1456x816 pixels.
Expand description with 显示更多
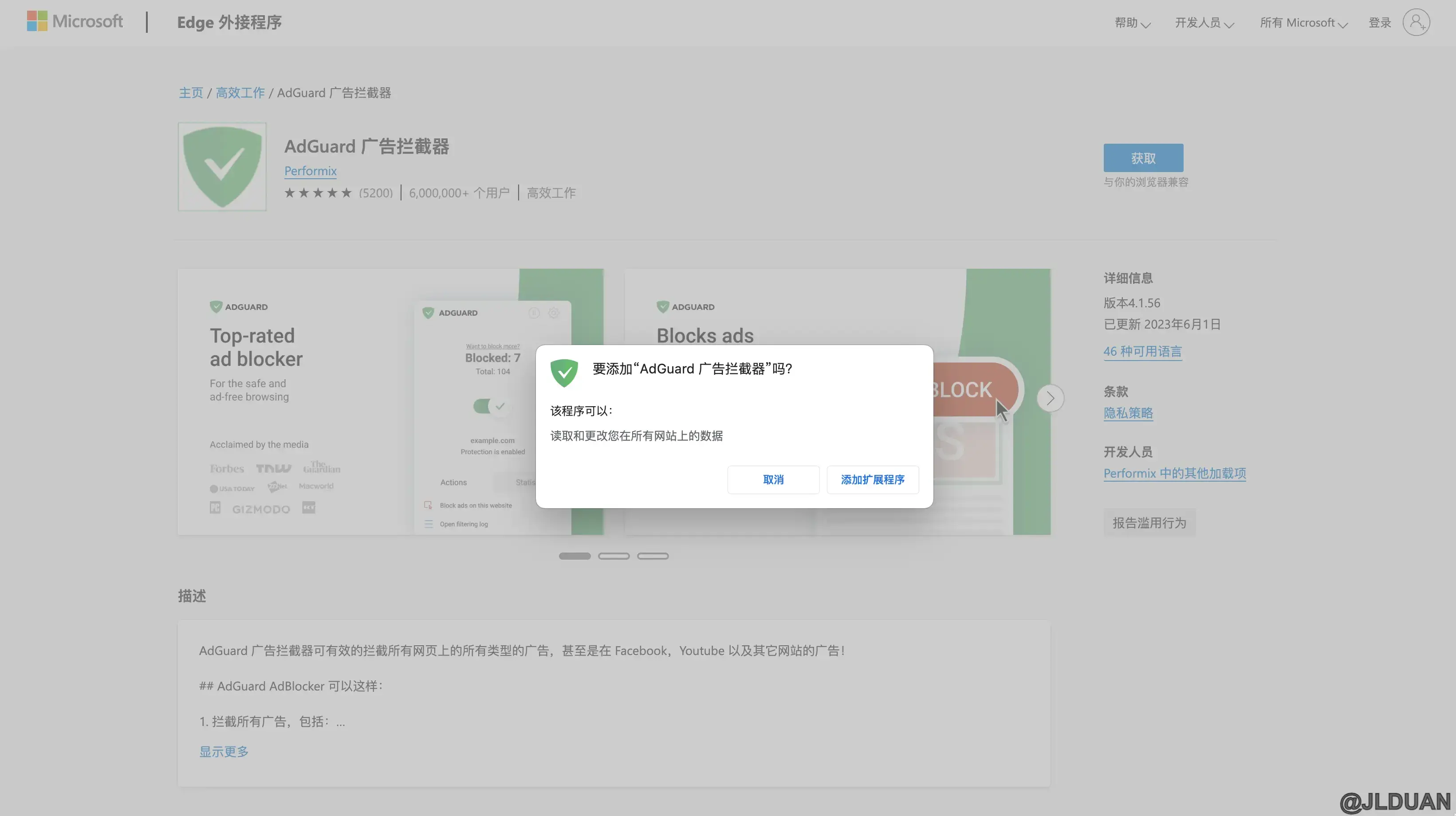click(224, 752)
